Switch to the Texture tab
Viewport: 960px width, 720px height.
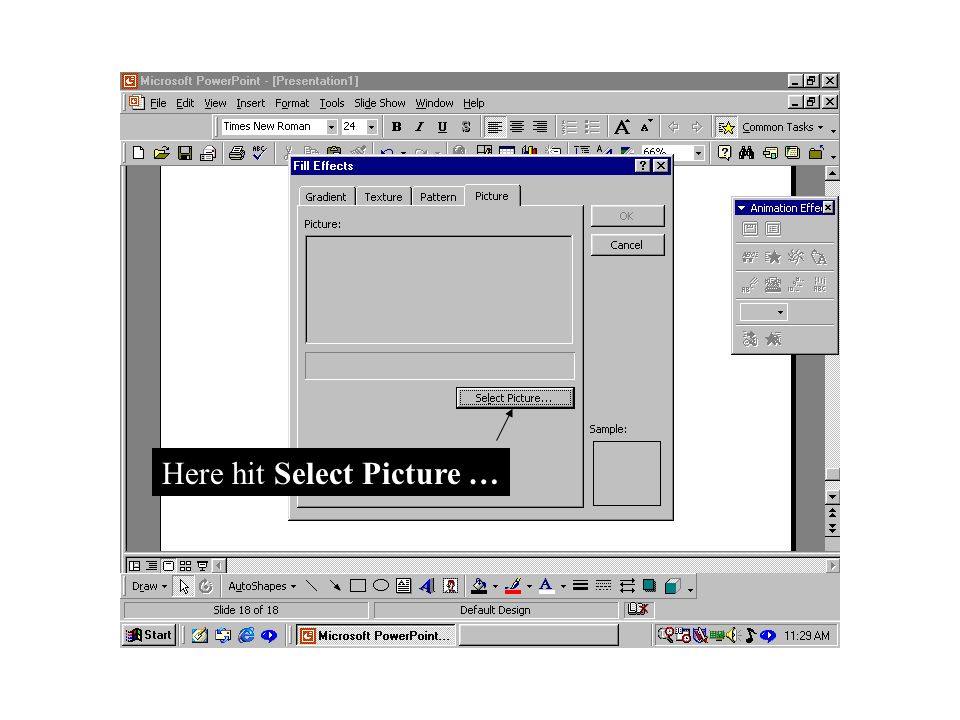[383, 197]
